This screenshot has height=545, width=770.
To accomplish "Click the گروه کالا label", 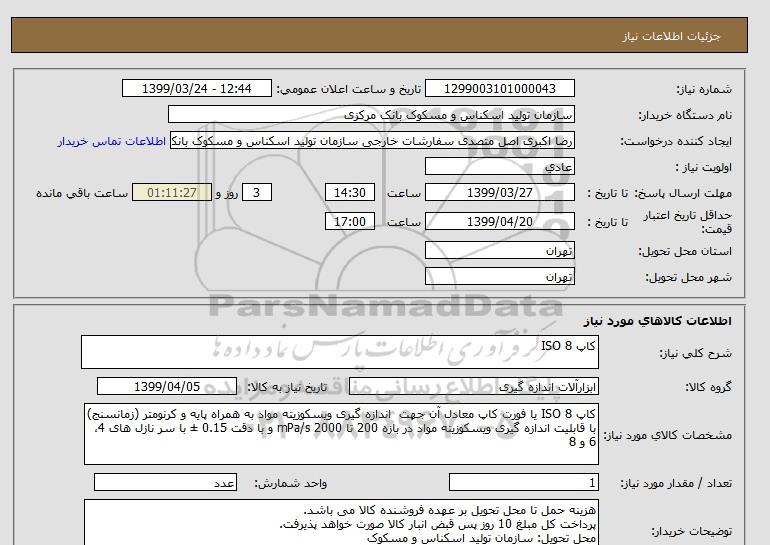I will tap(709, 387).
